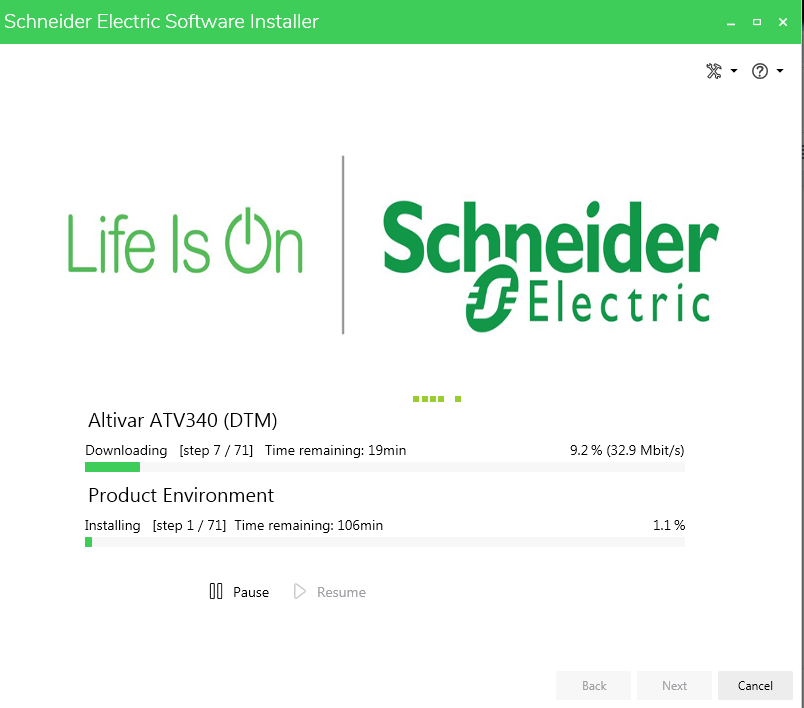Click the Altivar ATV340 download progress bar

385,467
